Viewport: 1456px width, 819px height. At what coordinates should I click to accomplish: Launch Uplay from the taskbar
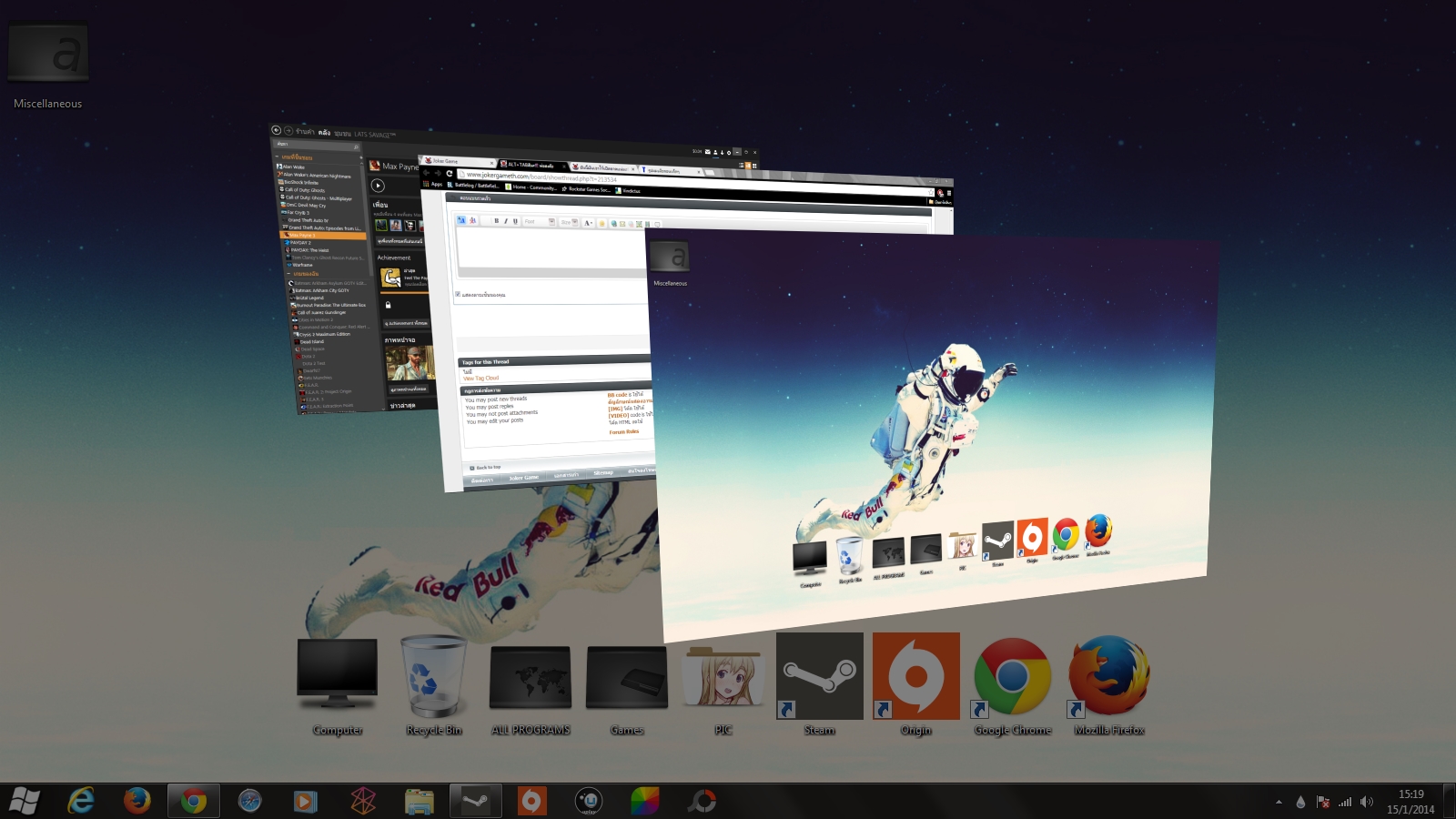pos(589,802)
